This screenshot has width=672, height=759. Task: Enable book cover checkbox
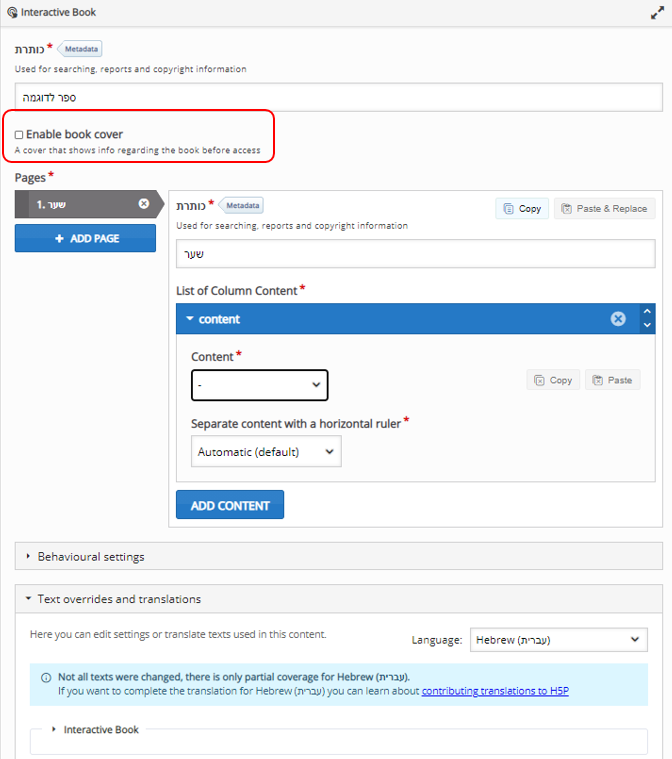click(19, 134)
